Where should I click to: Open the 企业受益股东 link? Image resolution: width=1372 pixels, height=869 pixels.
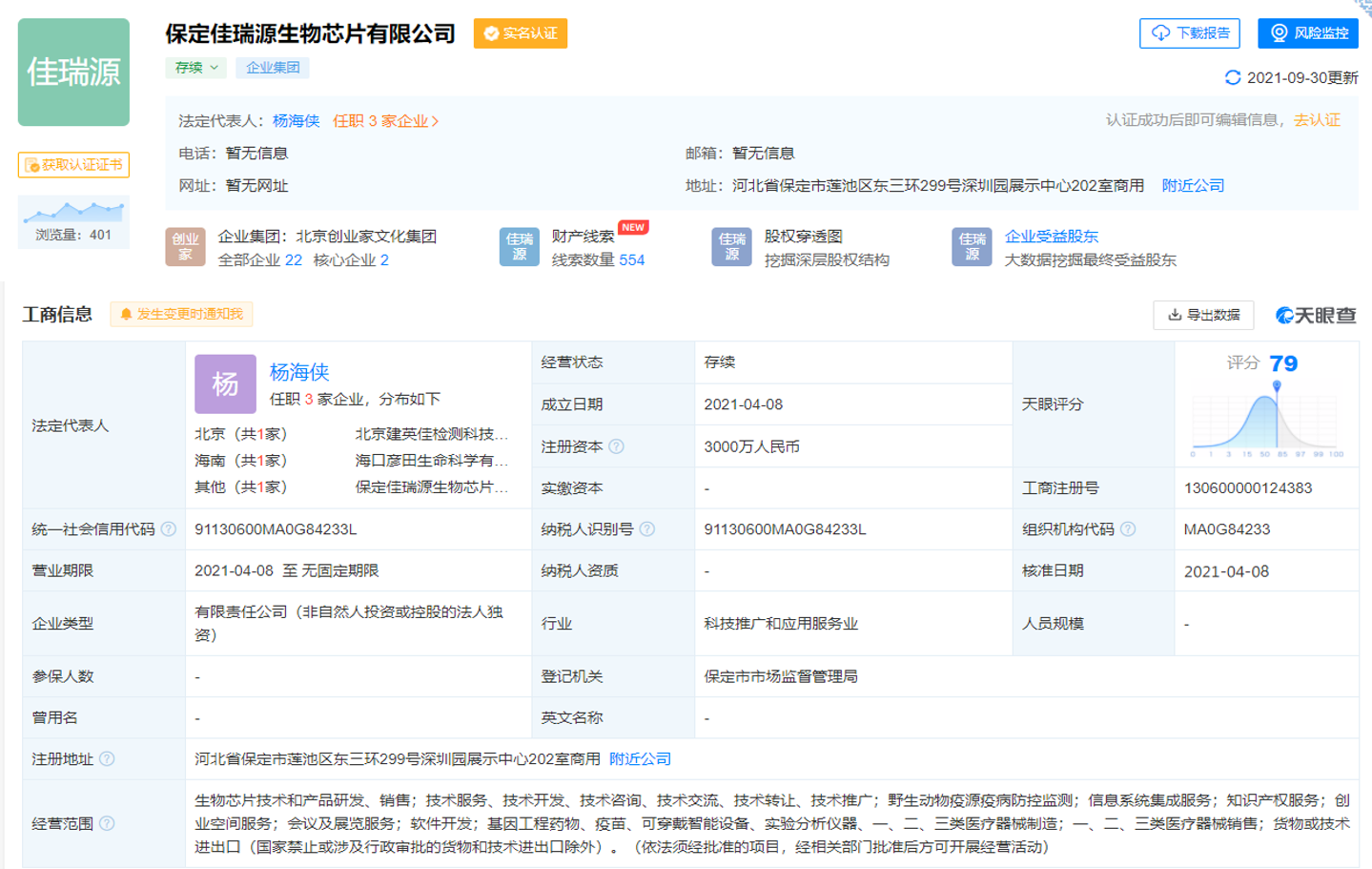point(1051,237)
